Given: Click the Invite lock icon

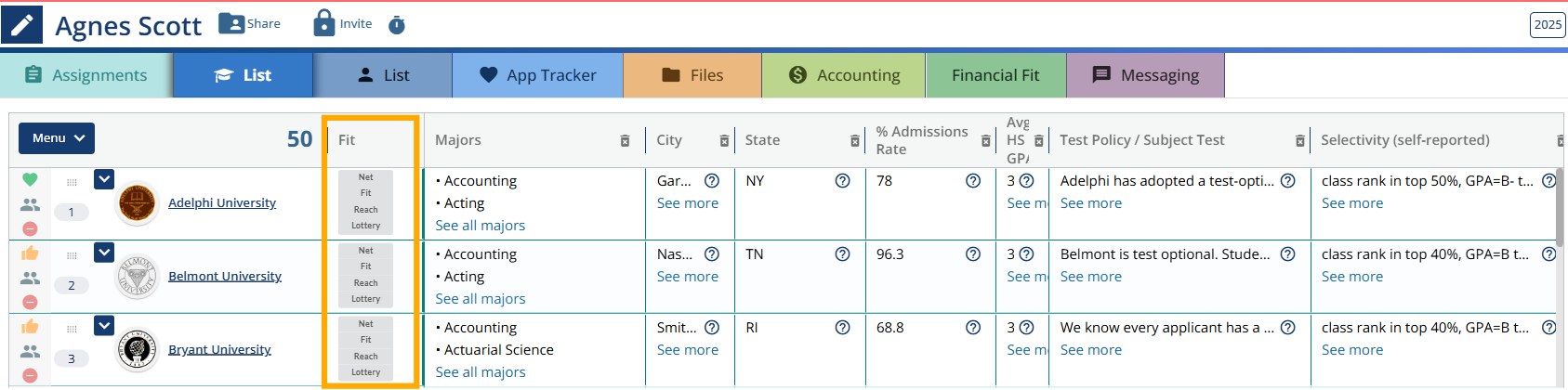Looking at the screenshot, I should pos(323,22).
